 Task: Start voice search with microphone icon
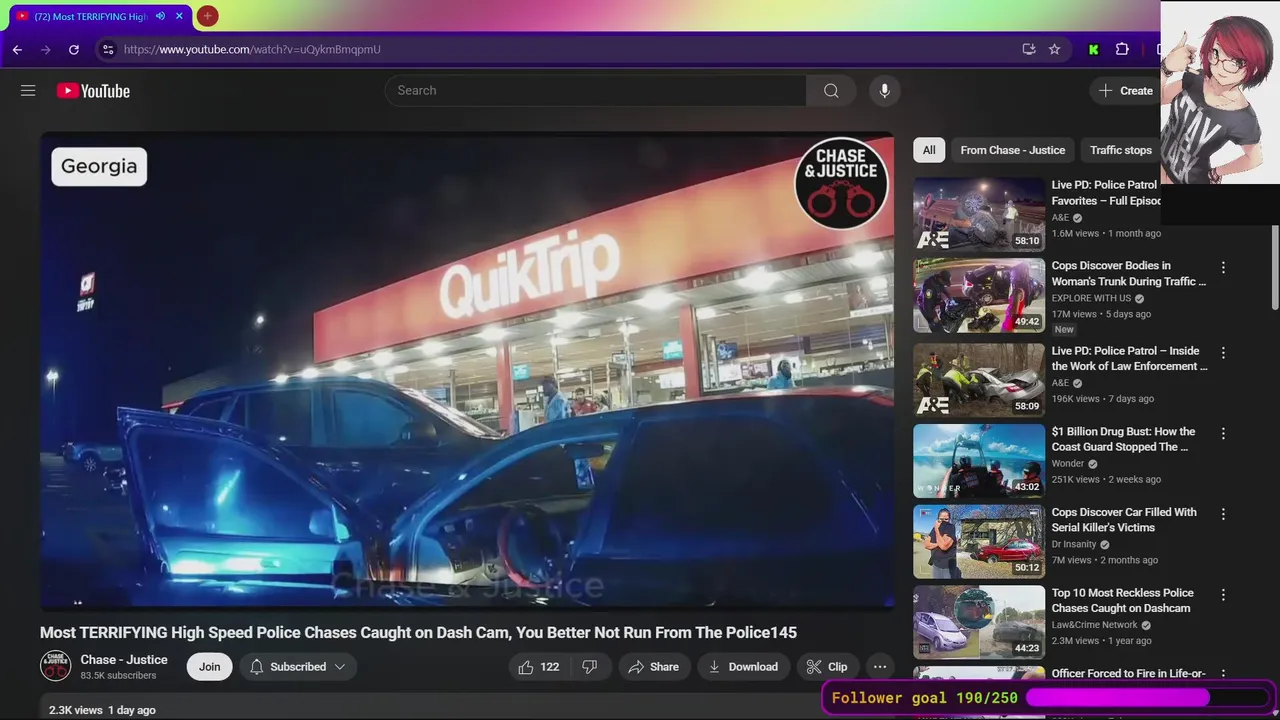point(884,91)
